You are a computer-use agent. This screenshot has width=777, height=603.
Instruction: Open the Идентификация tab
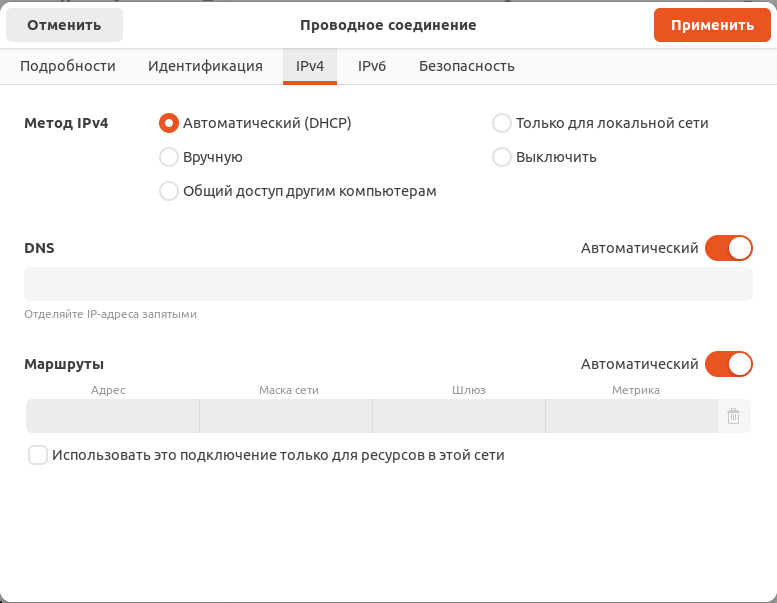click(205, 66)
